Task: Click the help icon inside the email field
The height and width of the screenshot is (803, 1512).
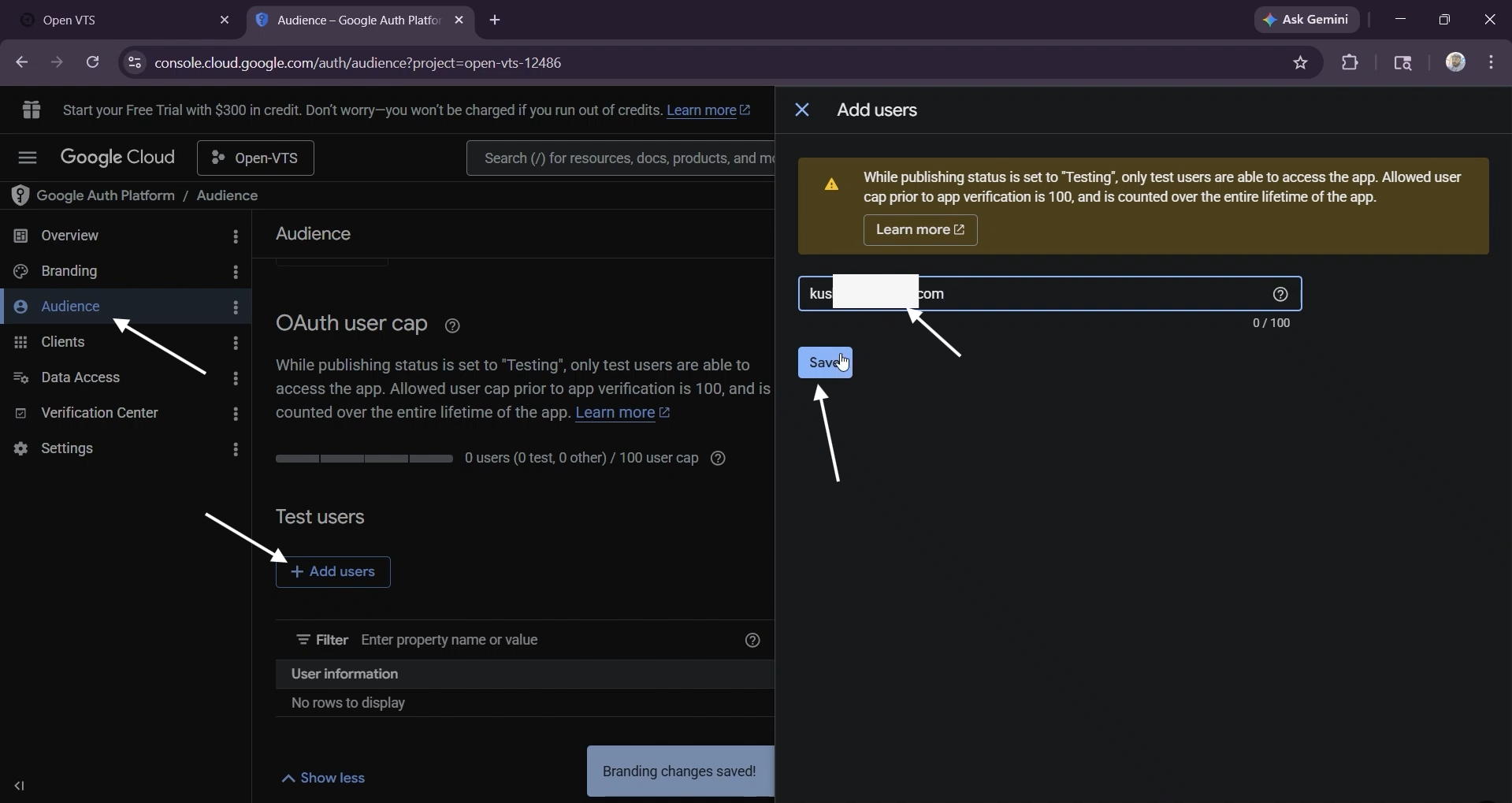Action: pyautogui.click(x=1280, y=294)
